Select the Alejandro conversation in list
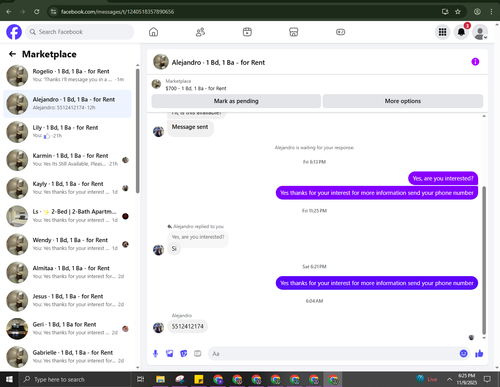The height and width of the screenshot is (387, 500). pyautogui.click(x=67, y=104)
